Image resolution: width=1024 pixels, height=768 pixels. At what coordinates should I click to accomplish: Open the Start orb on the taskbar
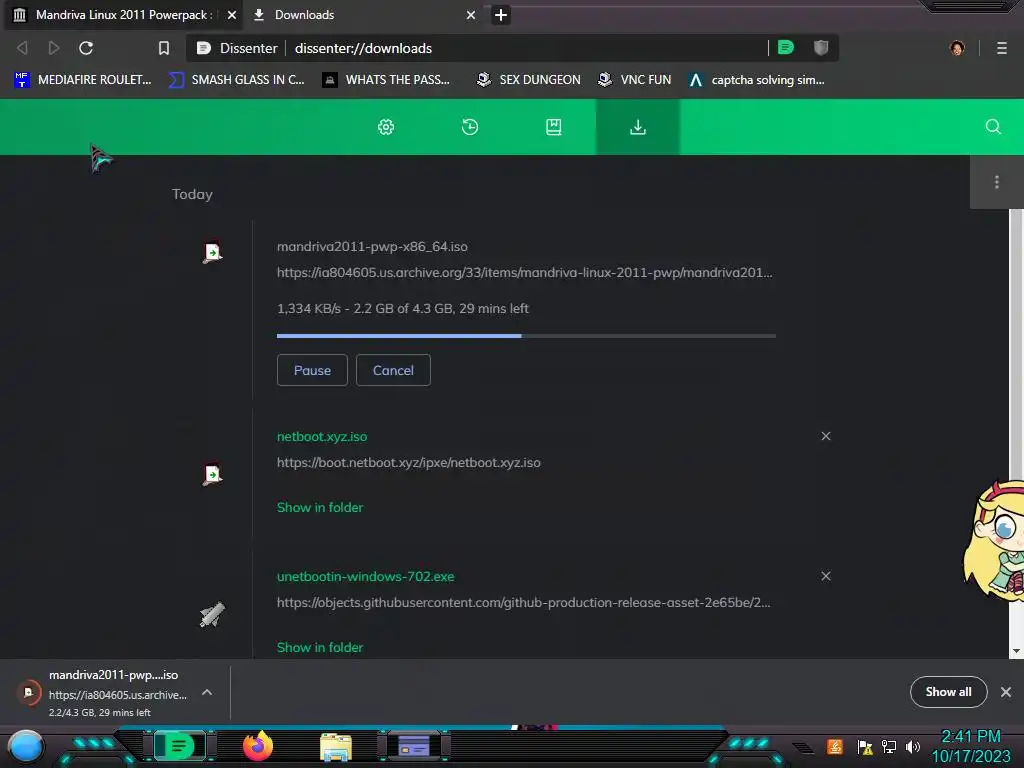point(26,746)
